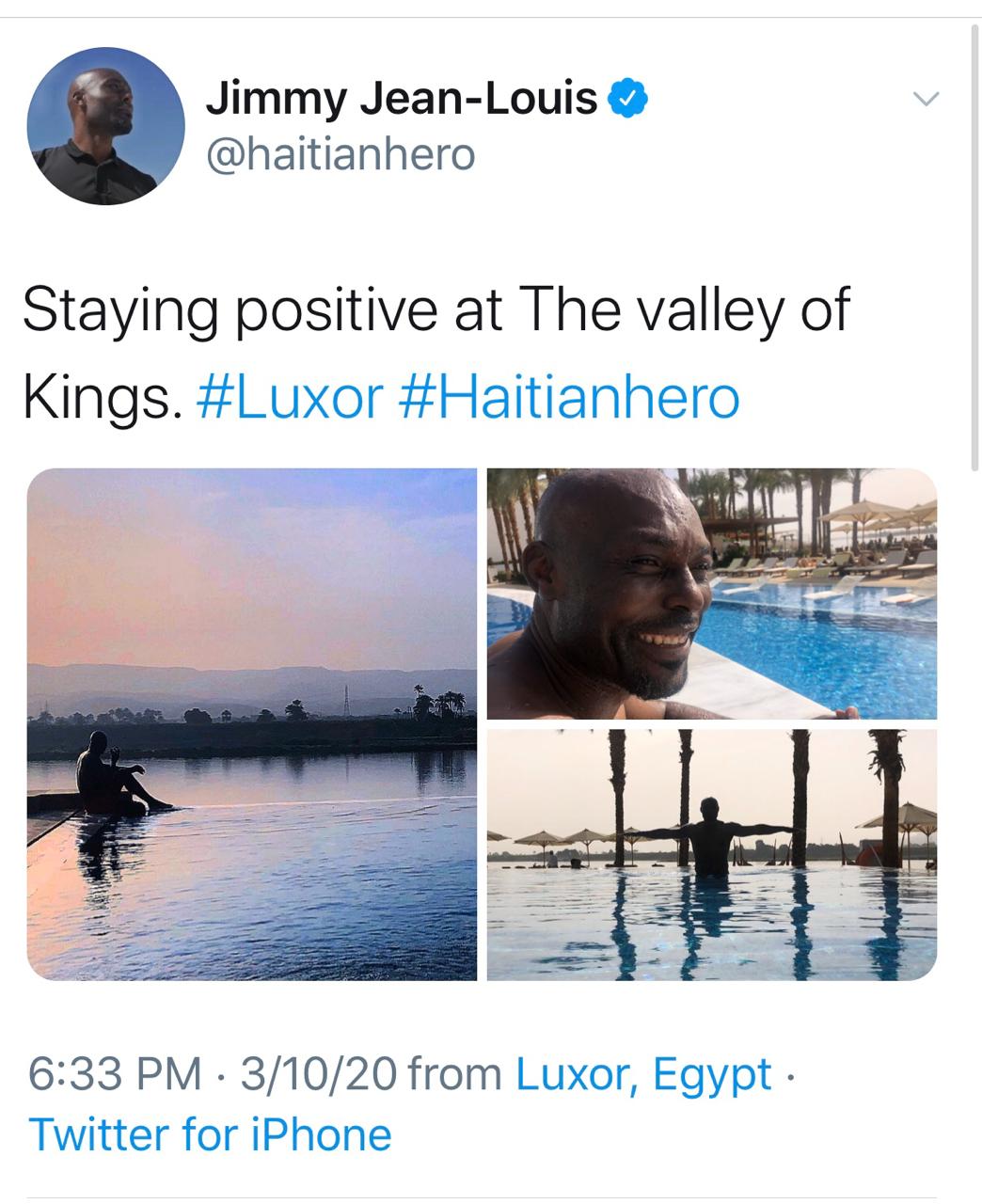This screenshot has height=1204, width=982.
Task: Click the word "from" before the location
Action: pyautogui.click(x=456, y=1074)
